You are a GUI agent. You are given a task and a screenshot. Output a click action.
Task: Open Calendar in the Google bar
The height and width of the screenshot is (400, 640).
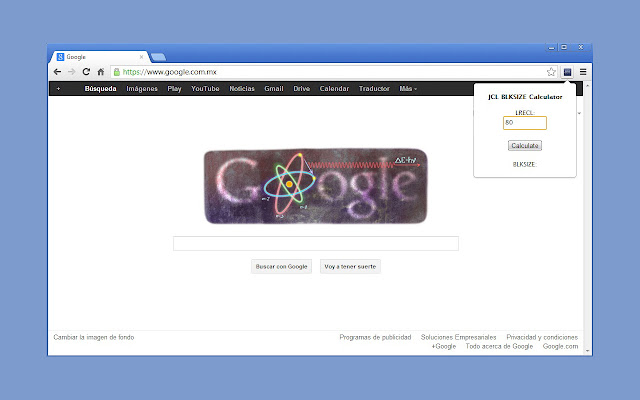pos(334,89)
